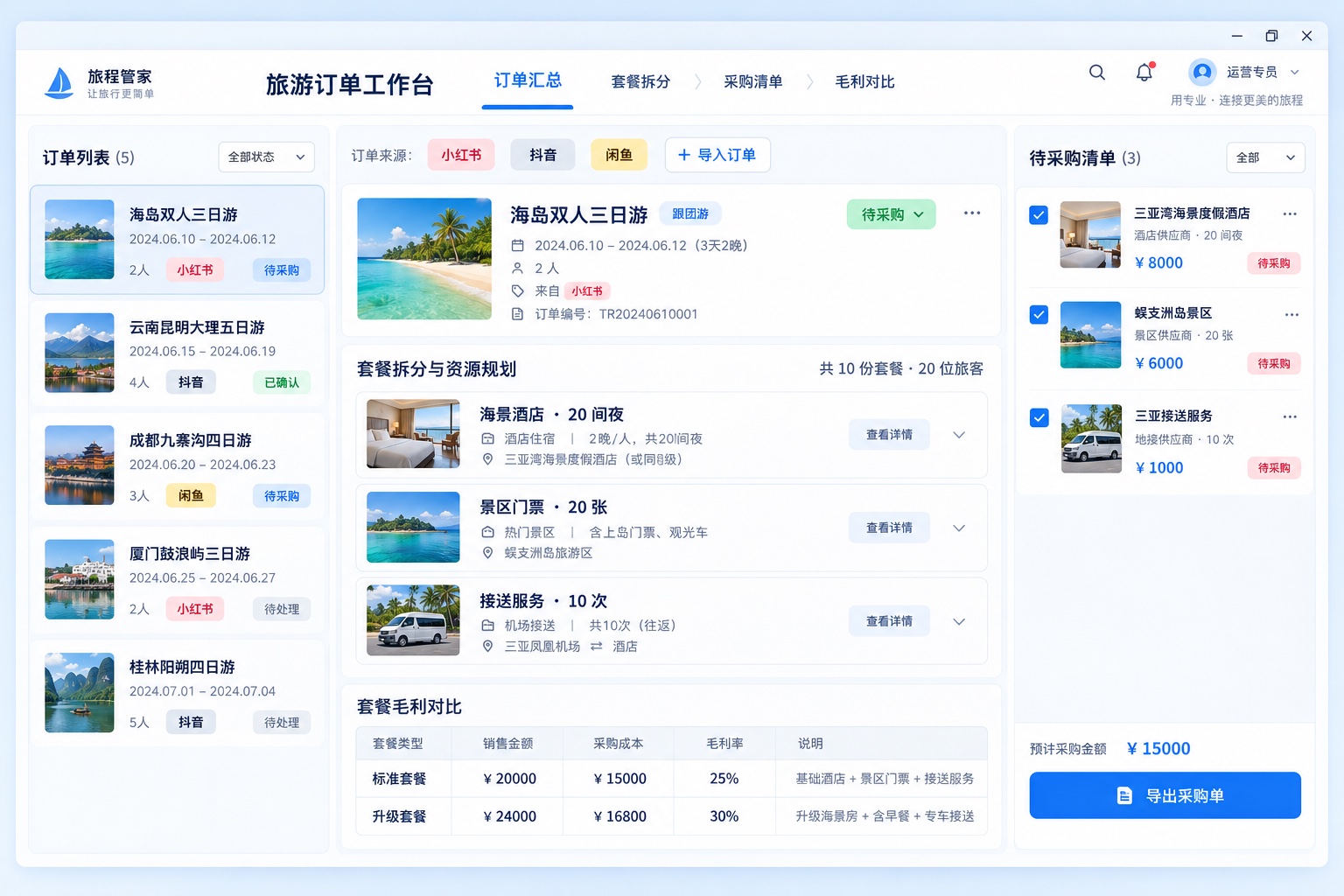
Task: Open the 运营专员 account menu arrow
Action: [1295, 73]
